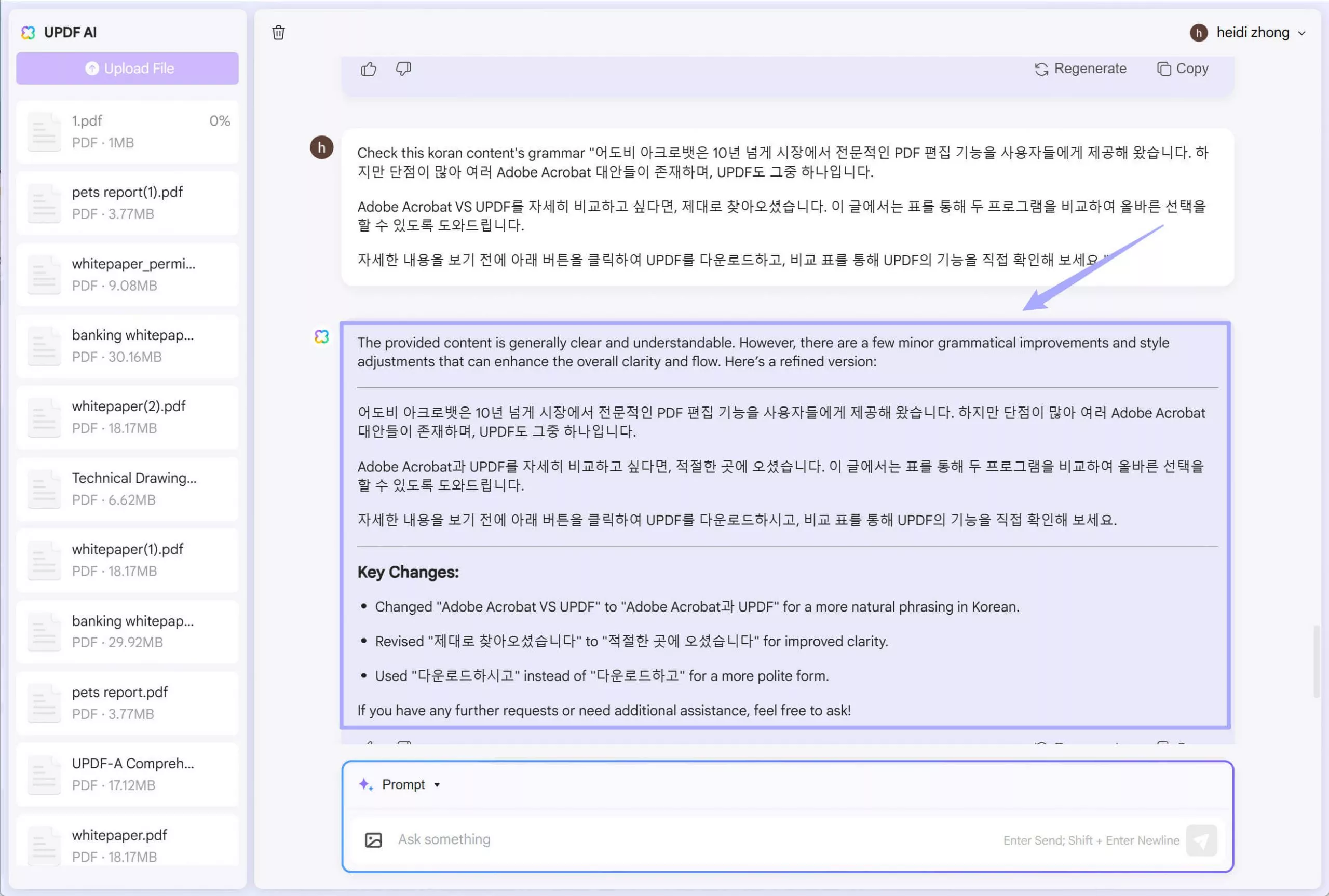Expand the heidi zhong account menu

pos(1301,33)
